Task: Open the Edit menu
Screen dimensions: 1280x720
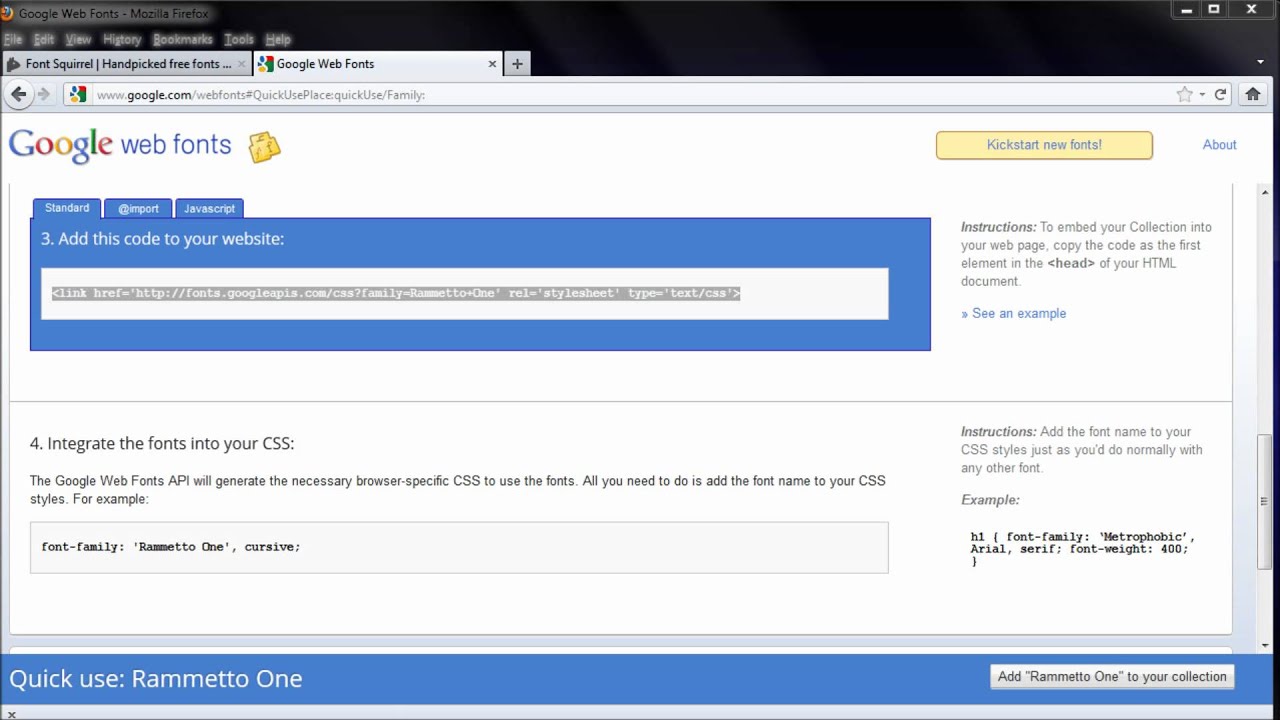Action: point(44,39)
